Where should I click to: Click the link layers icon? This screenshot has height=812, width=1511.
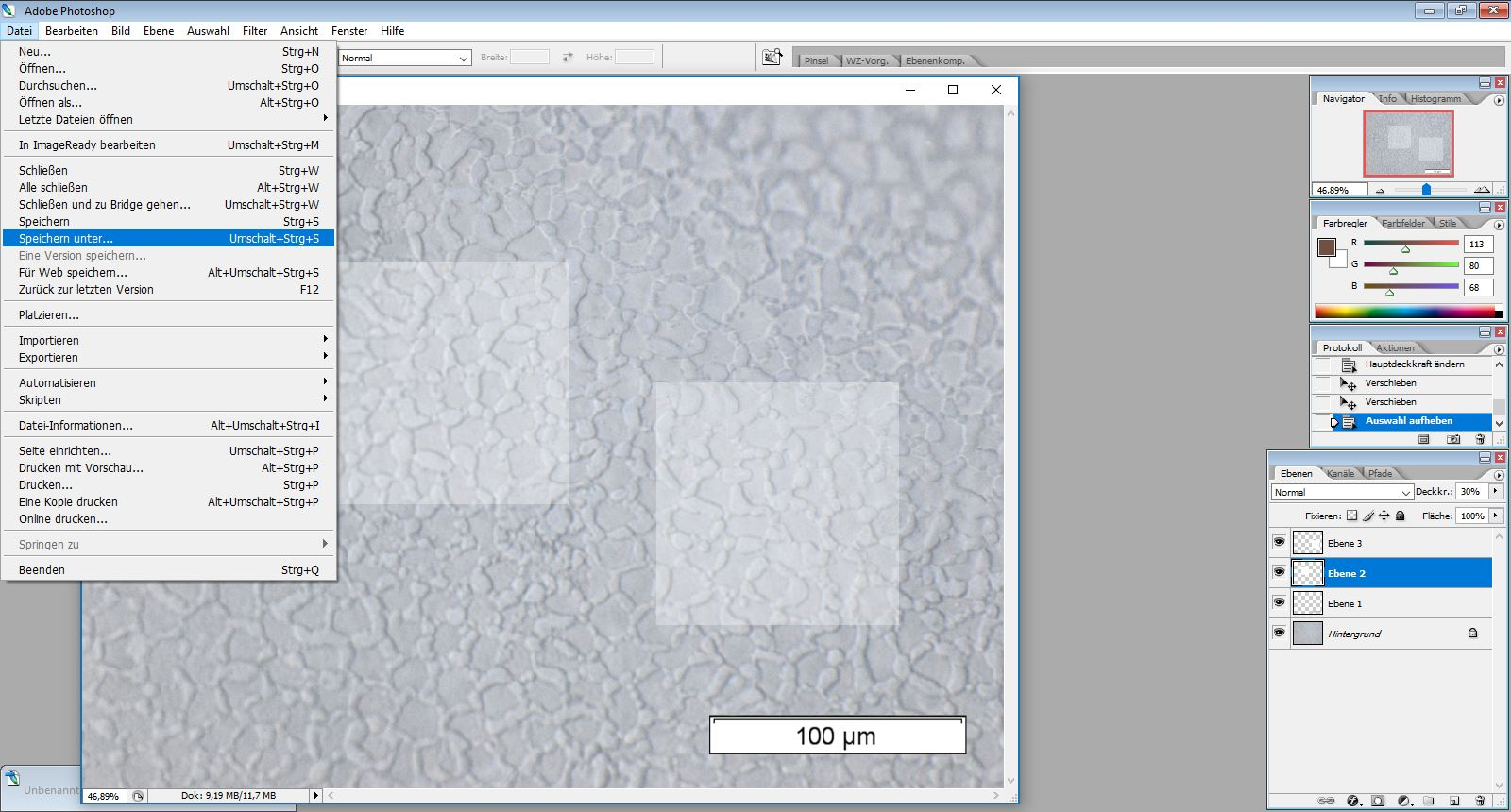(x=1326, y=801)
